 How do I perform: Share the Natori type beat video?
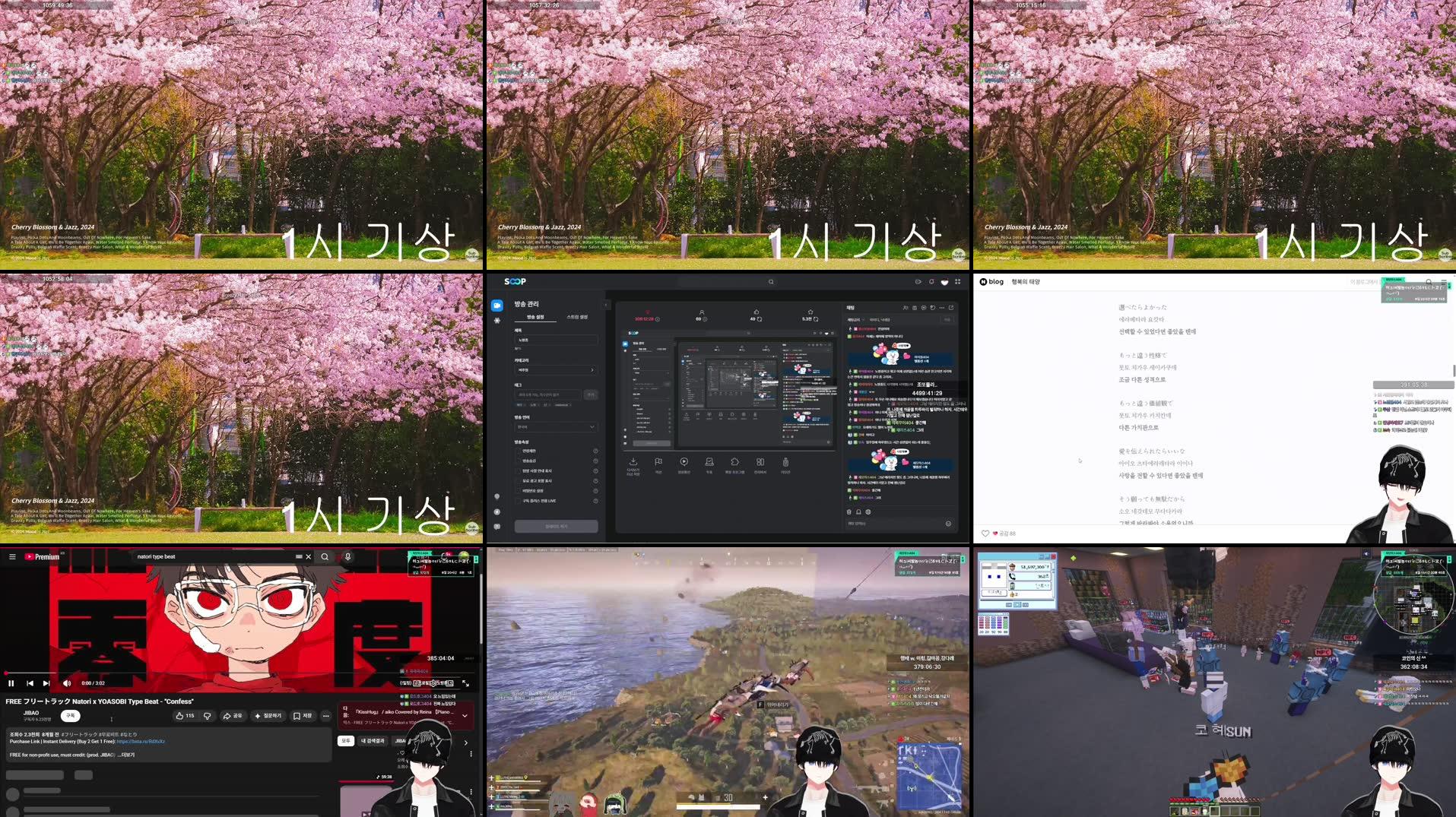point(233,715)
